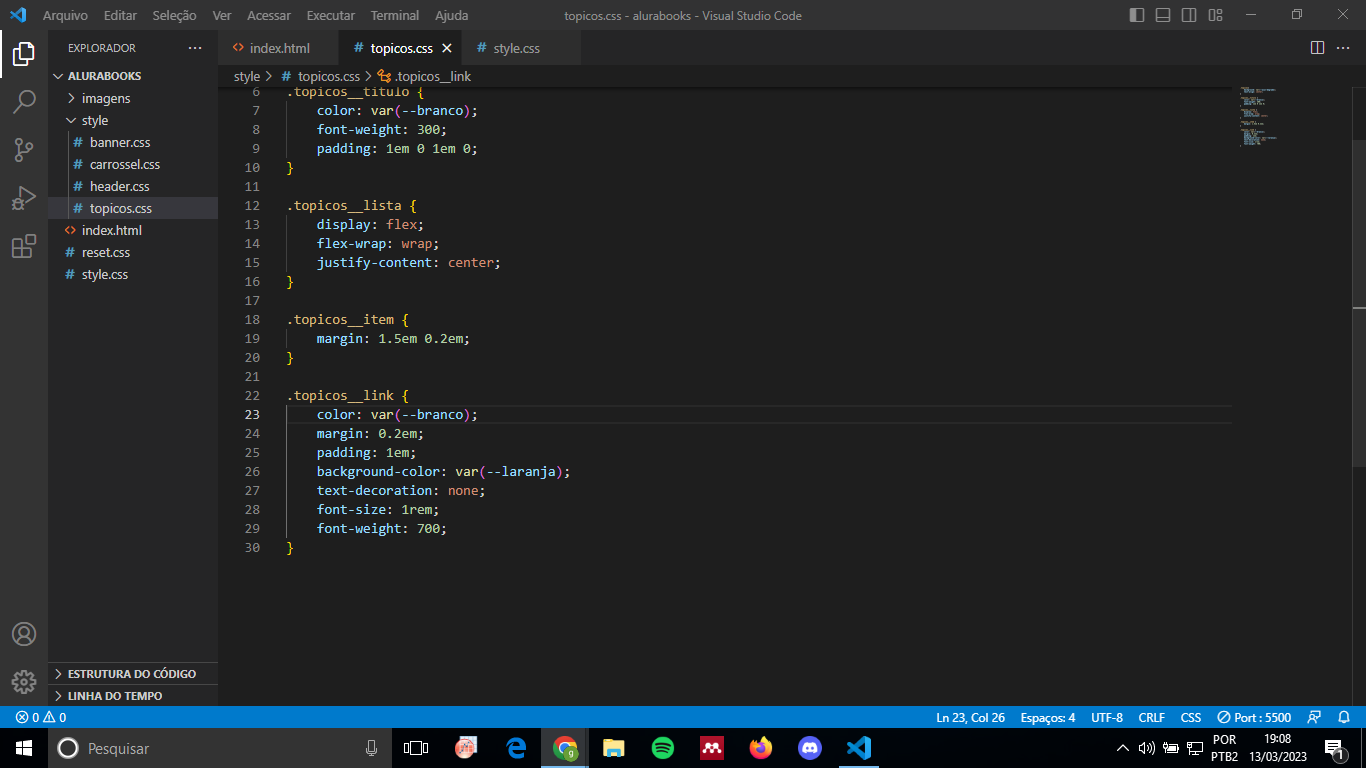Click Ln 23, Col 26 status item
The height and width of the screenshot is (768, 1366).
tap(970, 717)
